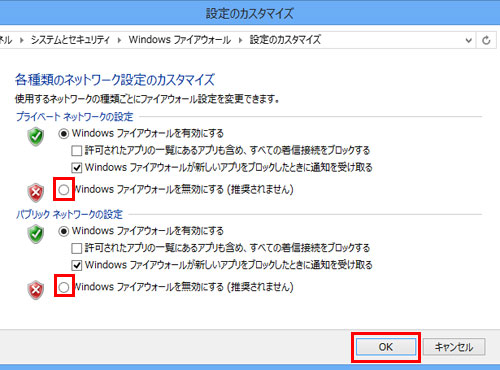Open the address bar history dropdown arrow
The height and width of the screenshot is (370, 500).
click(469, 40)
